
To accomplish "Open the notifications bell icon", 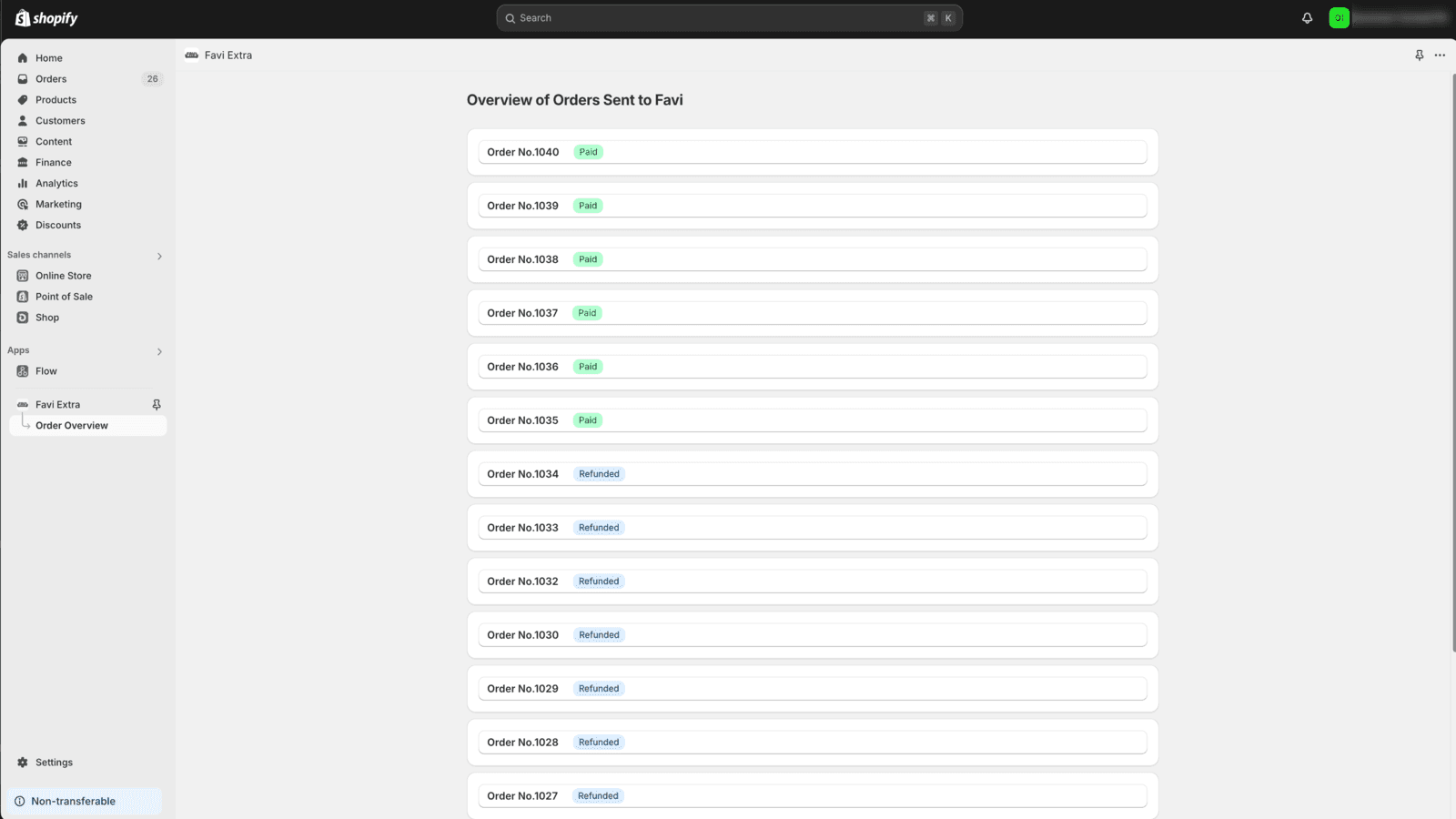I will click(x=1307, y=18).
